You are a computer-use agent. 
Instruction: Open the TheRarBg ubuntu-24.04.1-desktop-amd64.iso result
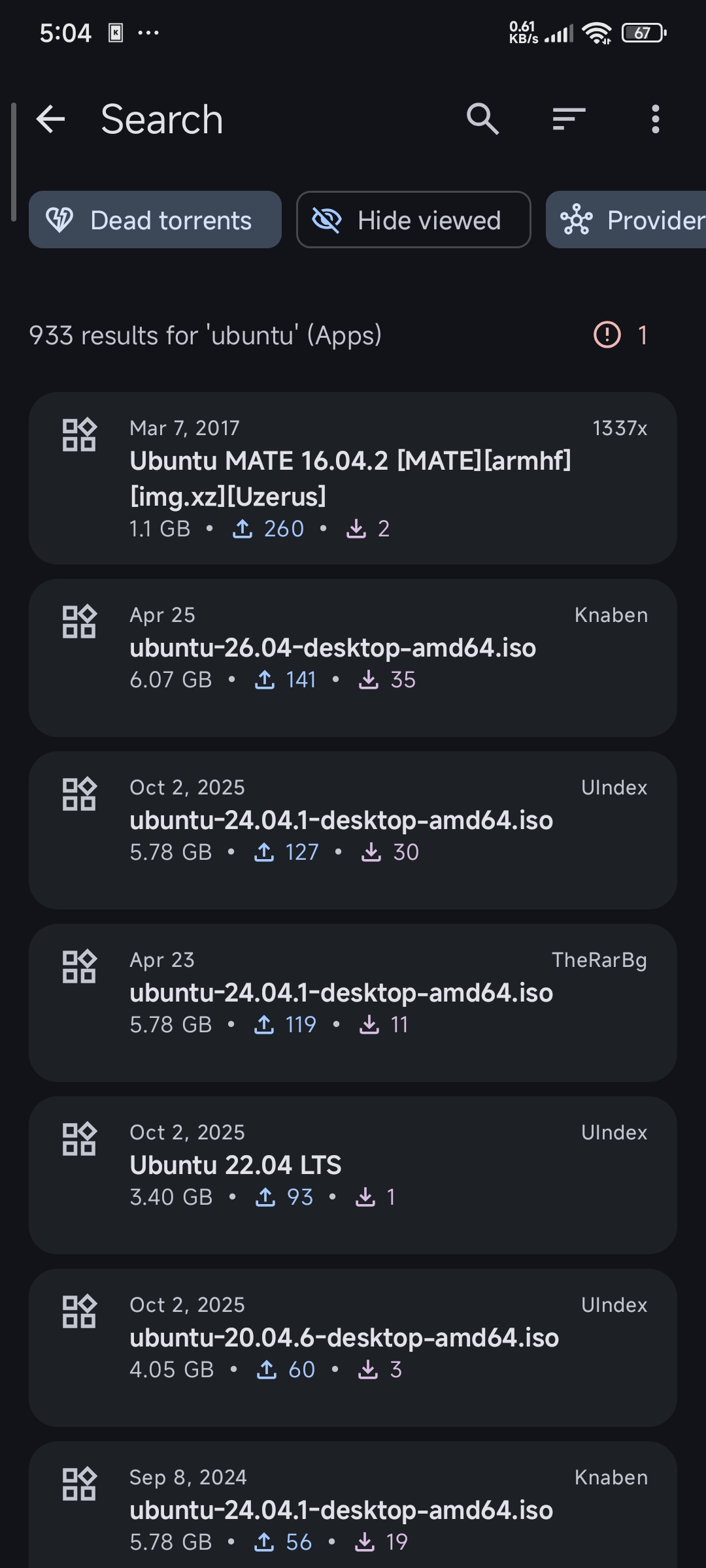coord(353,1003)
